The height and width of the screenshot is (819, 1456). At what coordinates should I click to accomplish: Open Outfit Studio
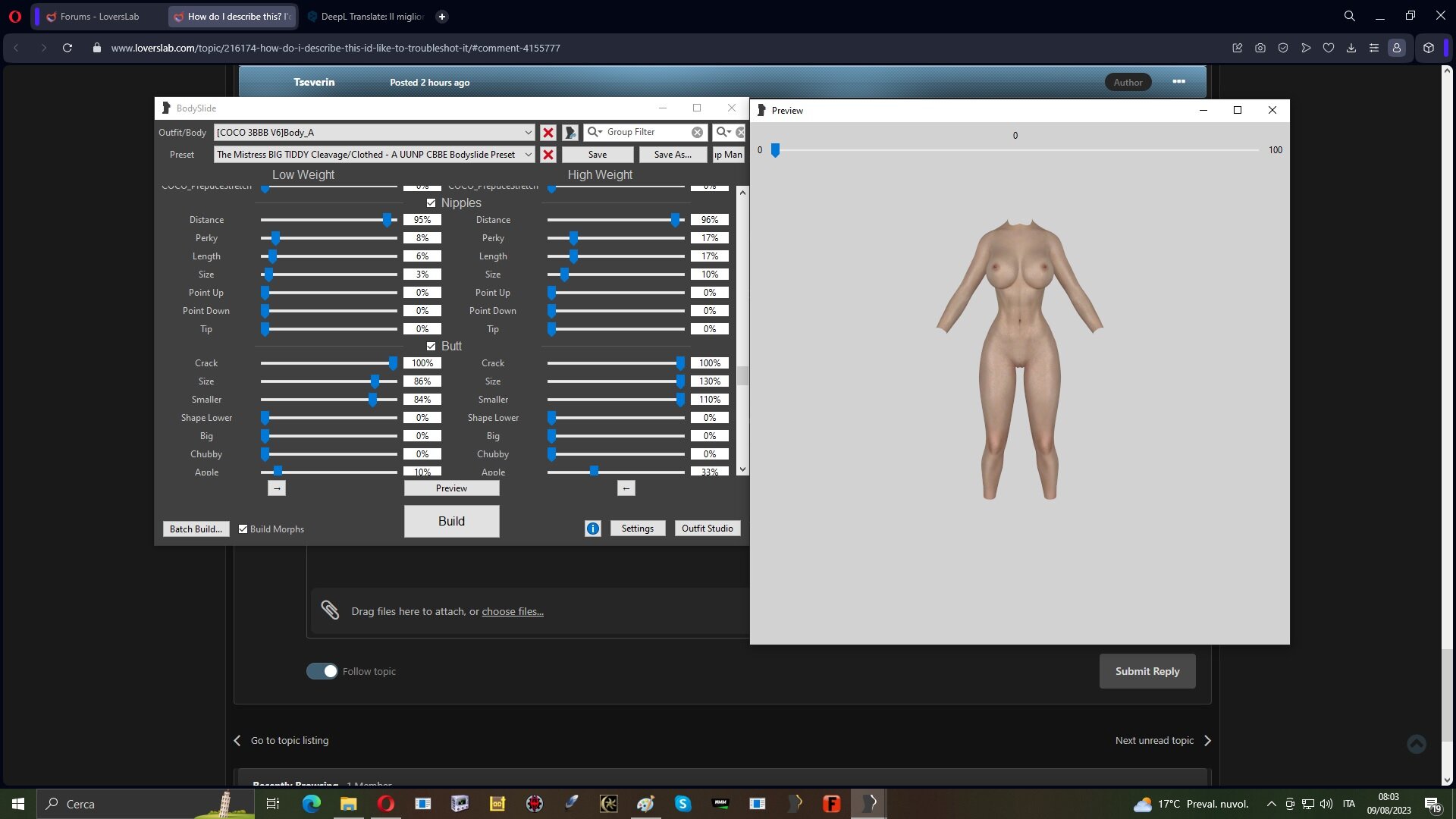707,529
